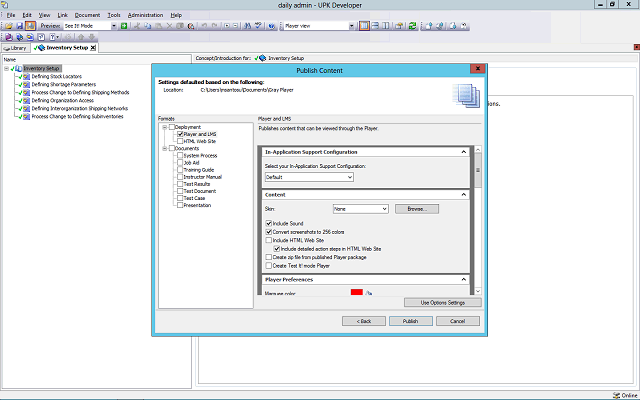Check HTML Web Site format
Viewport: 640px width, 400px height.
tap(180, 141)
